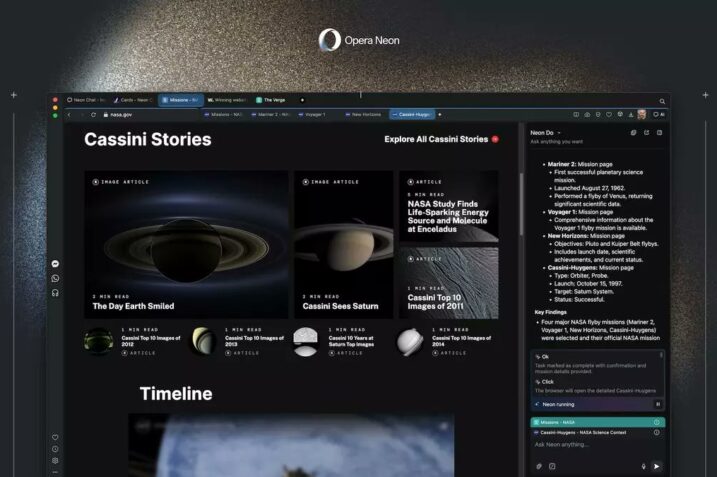Pause the running Neon task
The width and height of the screenshot is (717, 477).
(657, 404)
